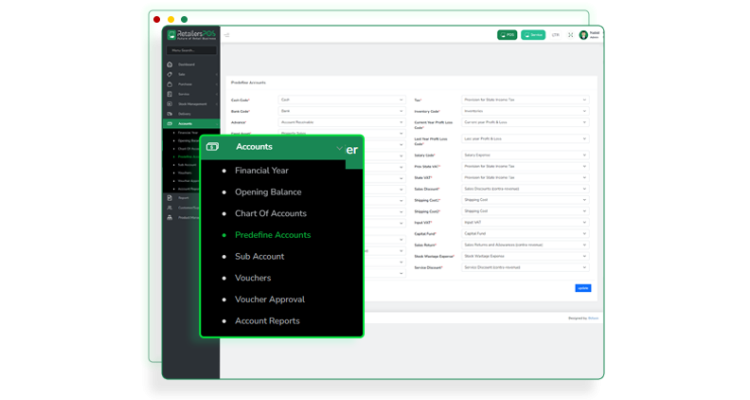Screen dimensions: 750x400
Task: Expand the Salary Code dropdown
Action: [525, 155]
